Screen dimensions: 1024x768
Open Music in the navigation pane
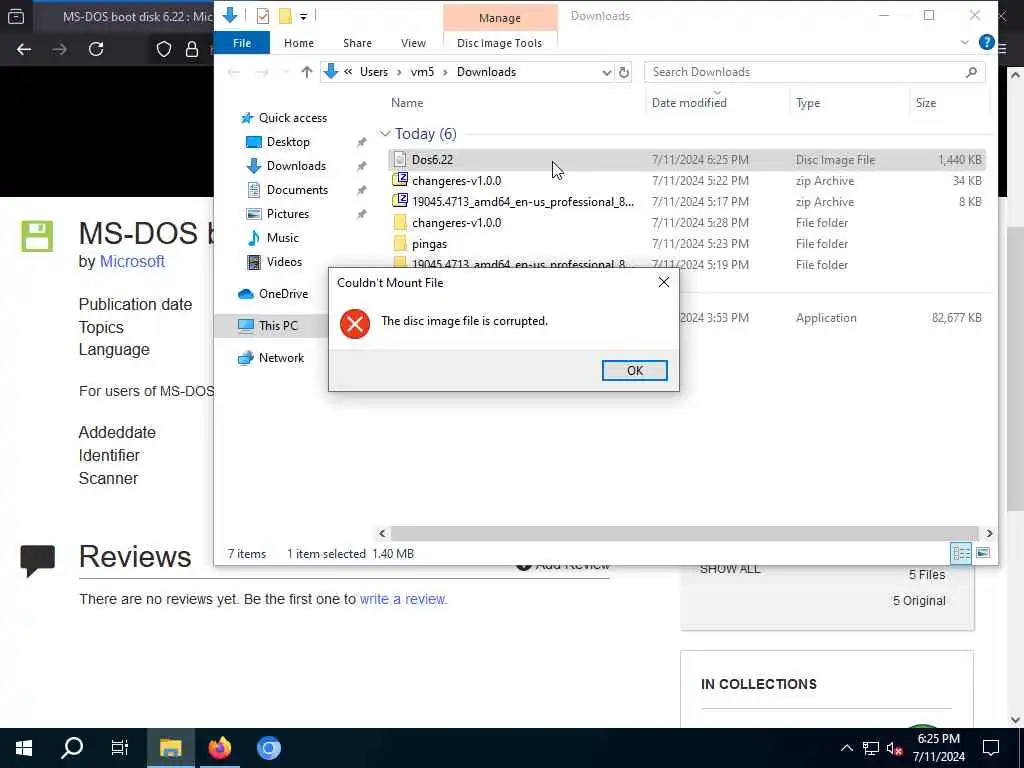pos(282,238)
